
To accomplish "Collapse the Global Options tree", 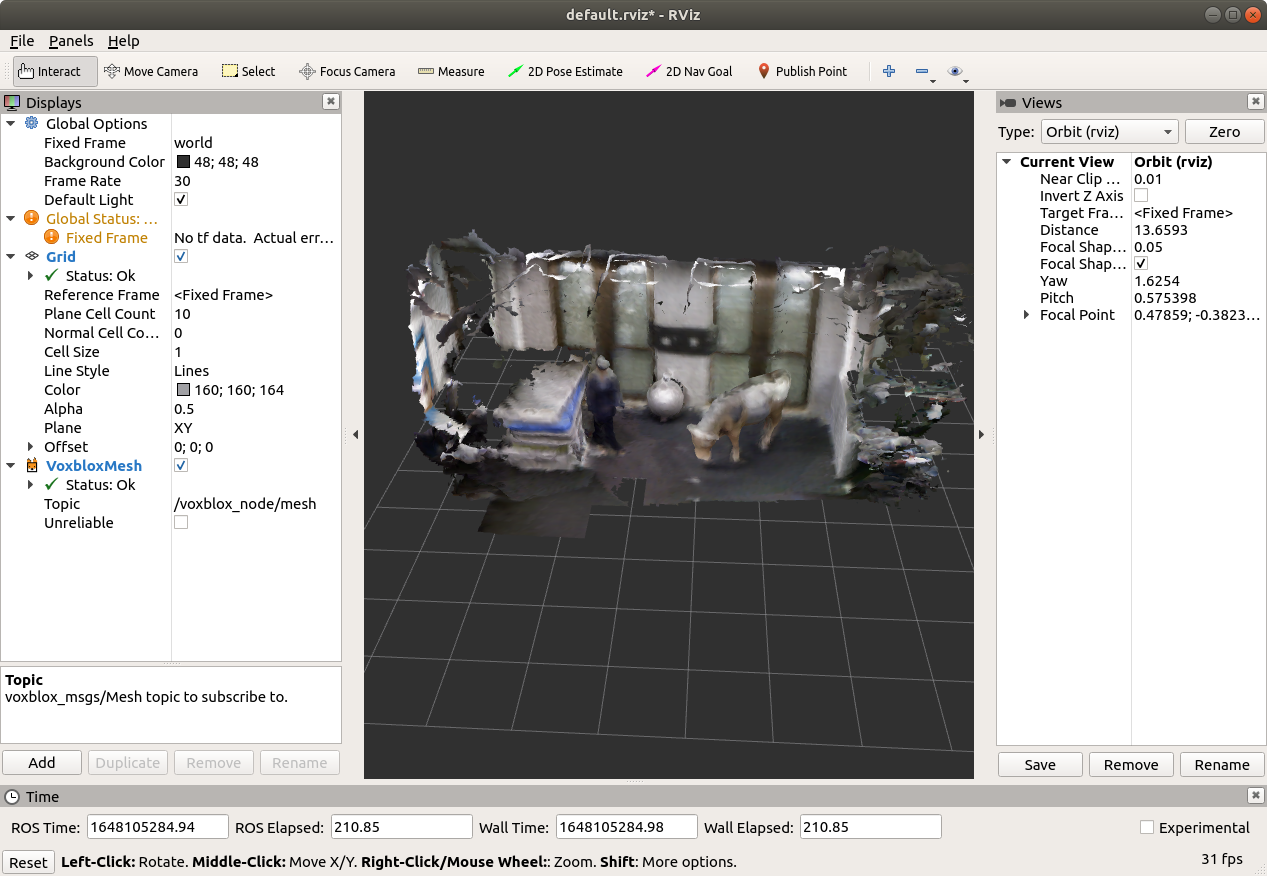I will click(x=11, y=123).
